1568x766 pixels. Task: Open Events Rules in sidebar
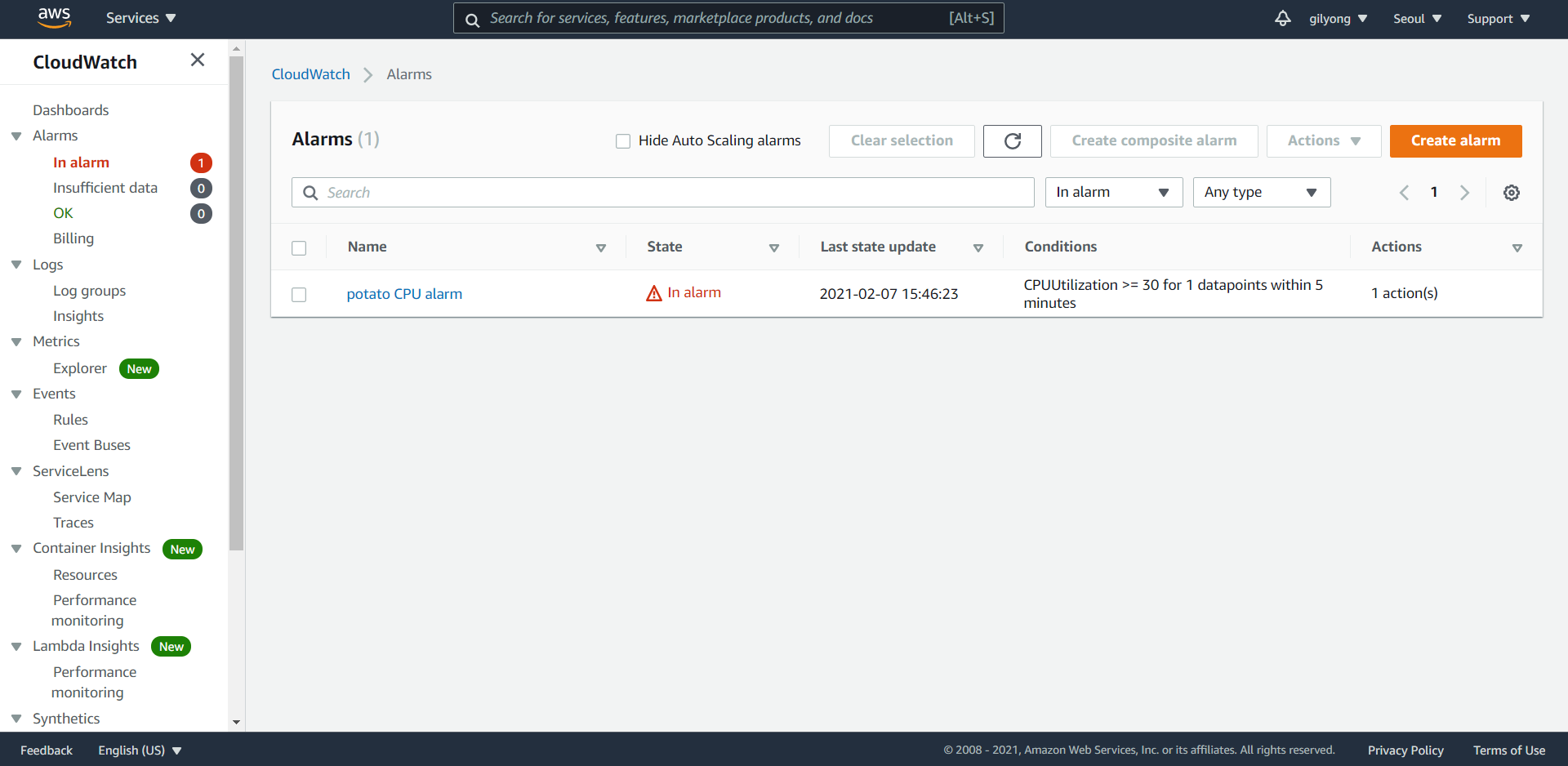coord(70,420)
